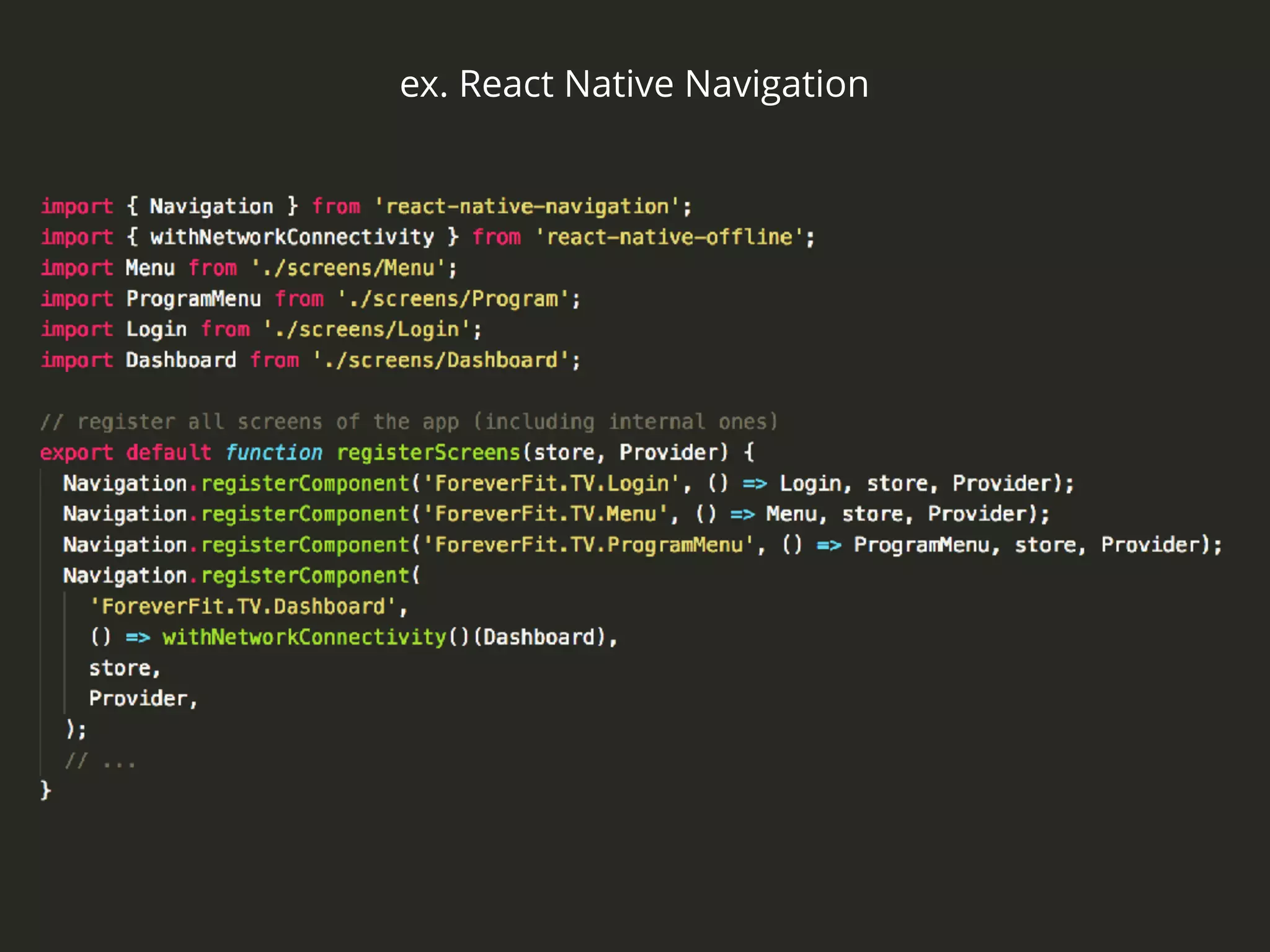
Task: Click the keyword 'function' in italic blue
Action: tap(273, 452)
